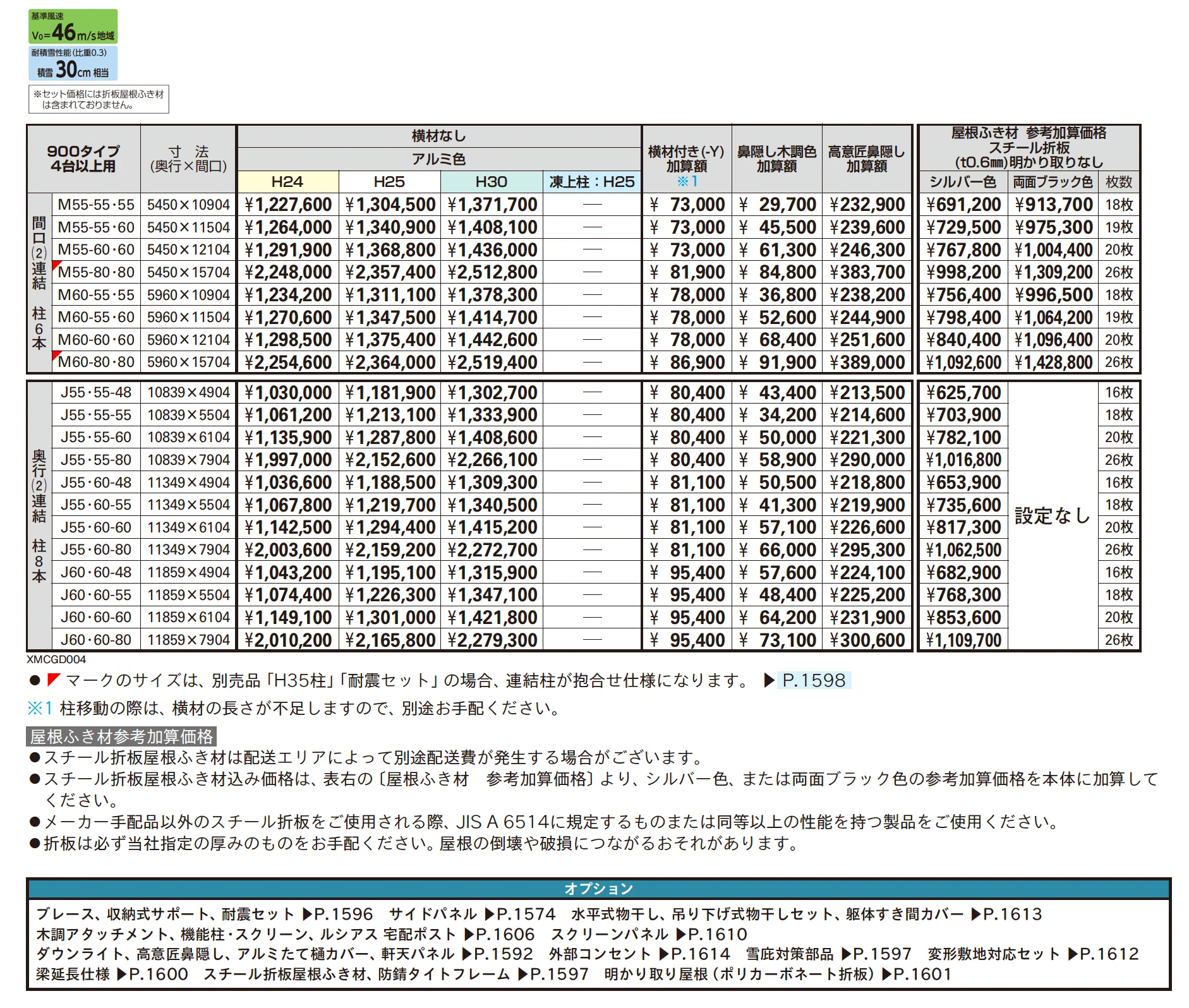Screen dimensions: 1189x1008
Task: Click the 900タイプ 4台以上用 header cell
Action: coord(83,159)
